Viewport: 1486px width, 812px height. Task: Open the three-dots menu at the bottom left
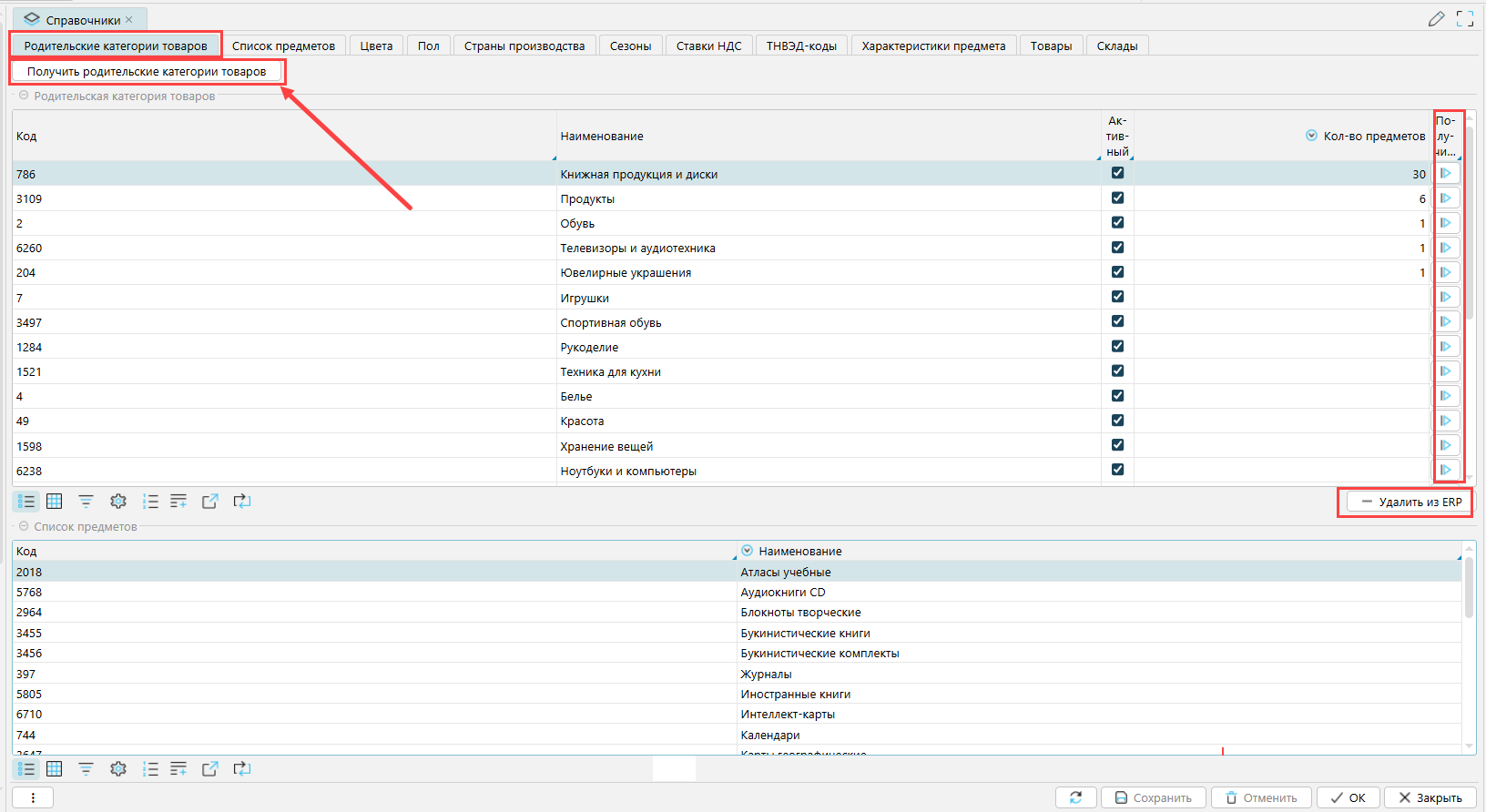pos(33,797)
